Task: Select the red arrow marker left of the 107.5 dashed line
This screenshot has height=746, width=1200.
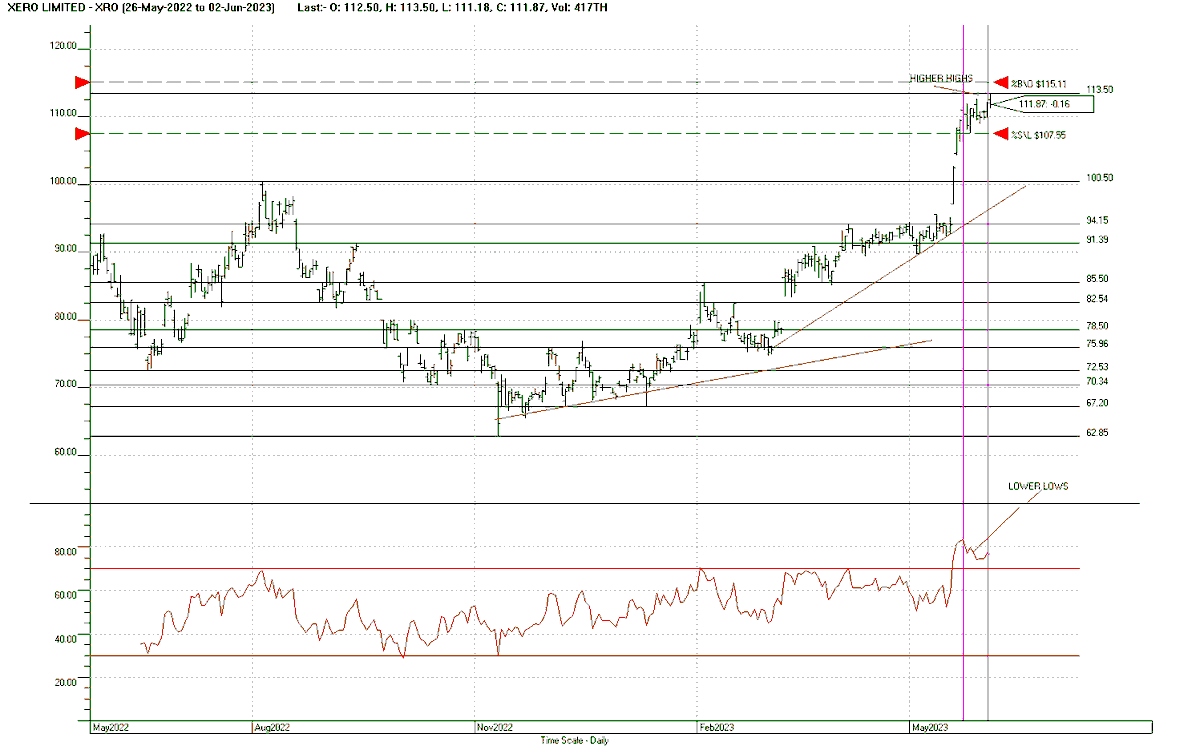Action: tap(83, 133)
